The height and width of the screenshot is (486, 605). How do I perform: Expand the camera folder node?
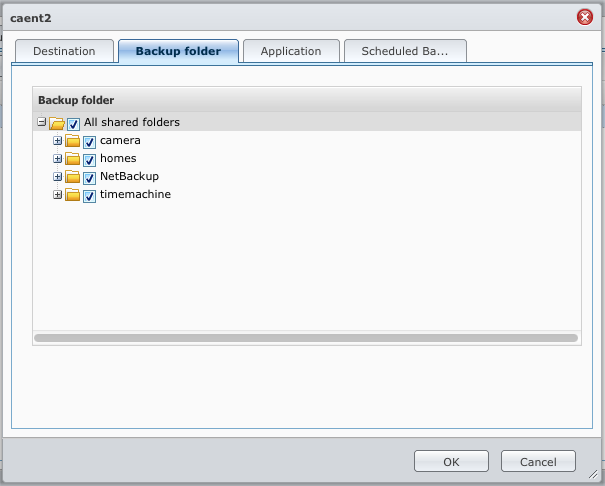tap(57, 141)
